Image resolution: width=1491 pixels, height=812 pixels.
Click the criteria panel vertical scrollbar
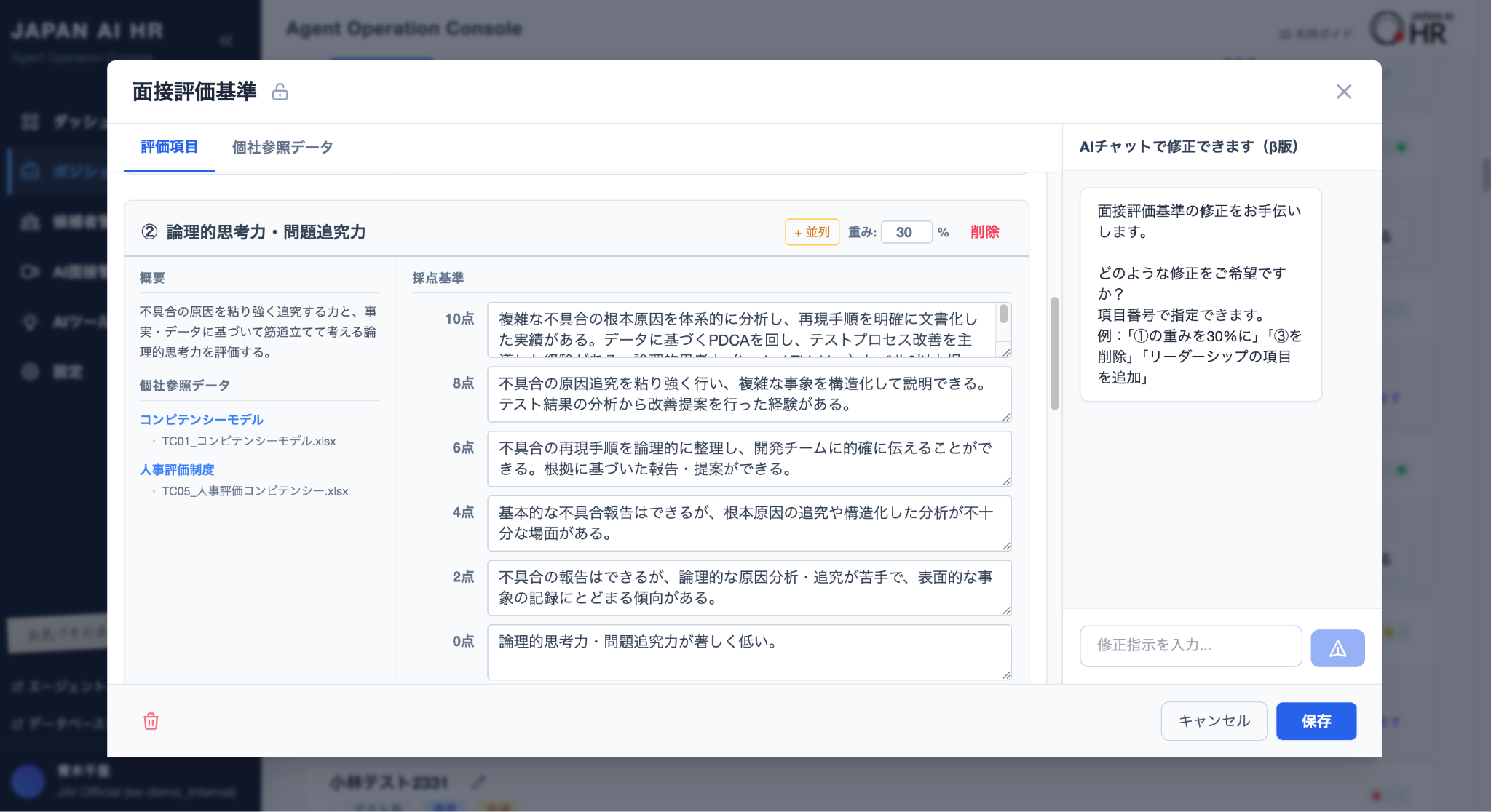tap(1054, 354)
